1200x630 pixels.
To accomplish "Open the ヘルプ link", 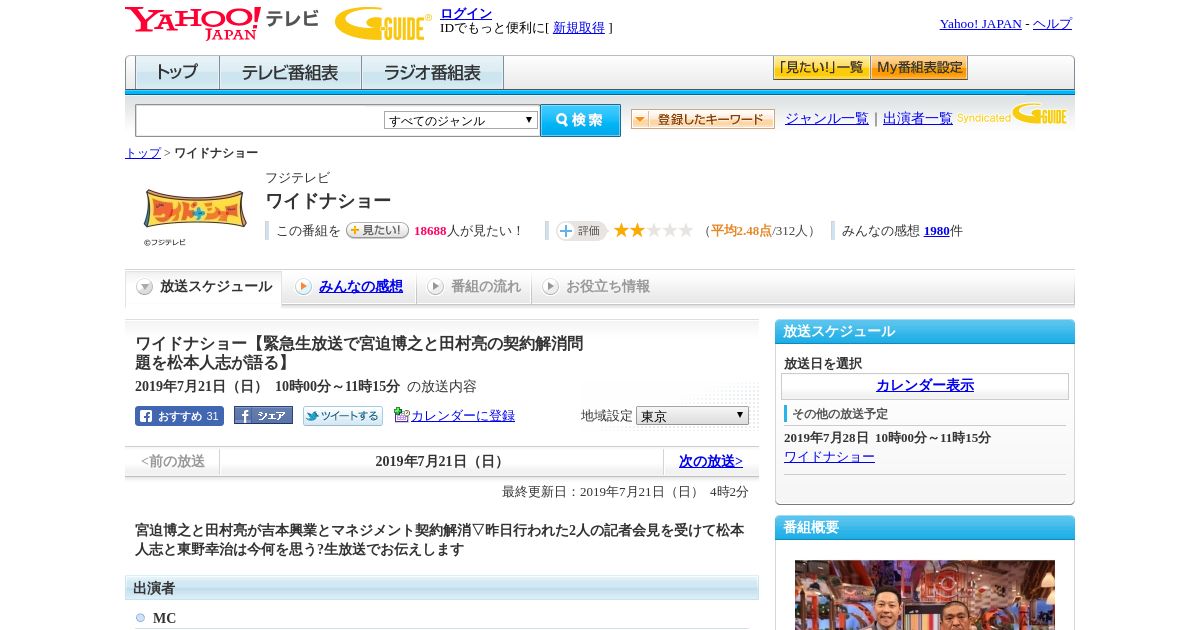I will coord(1052,24).
